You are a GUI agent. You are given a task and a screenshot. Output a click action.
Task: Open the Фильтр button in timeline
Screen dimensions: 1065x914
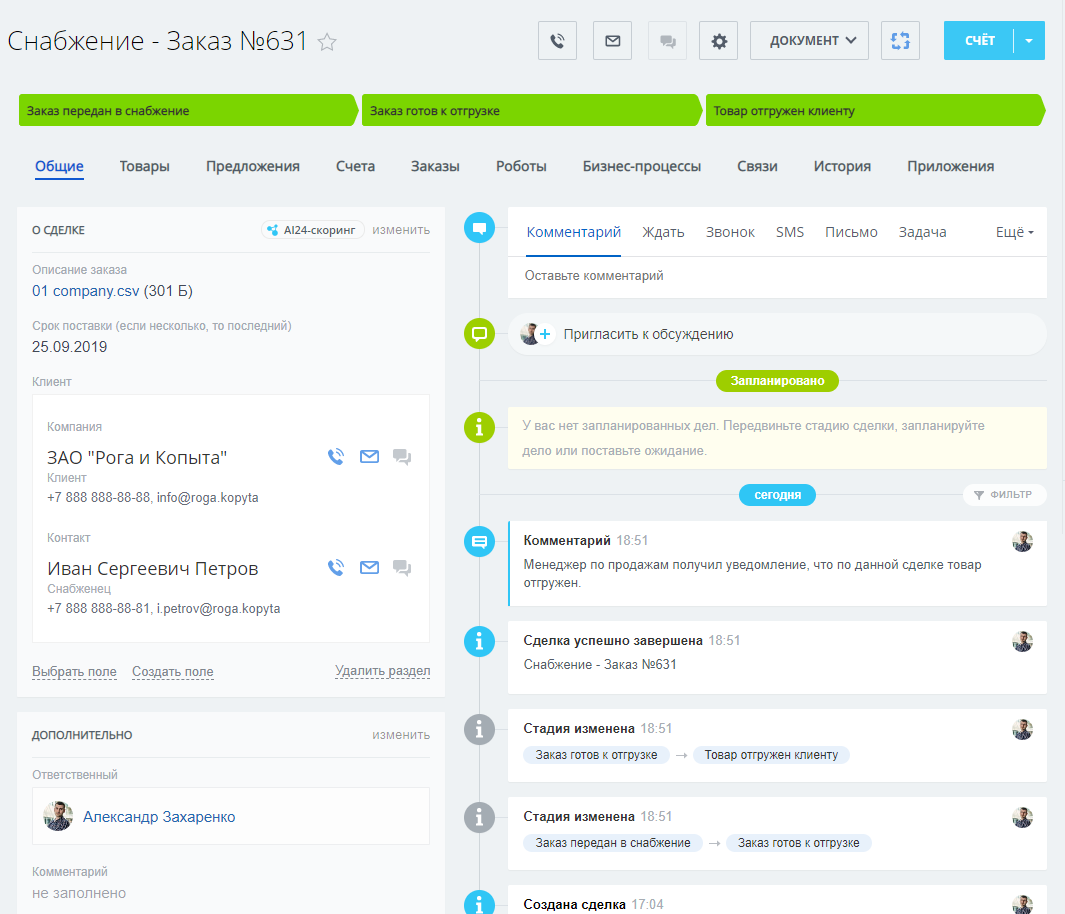coord(1004,494)
